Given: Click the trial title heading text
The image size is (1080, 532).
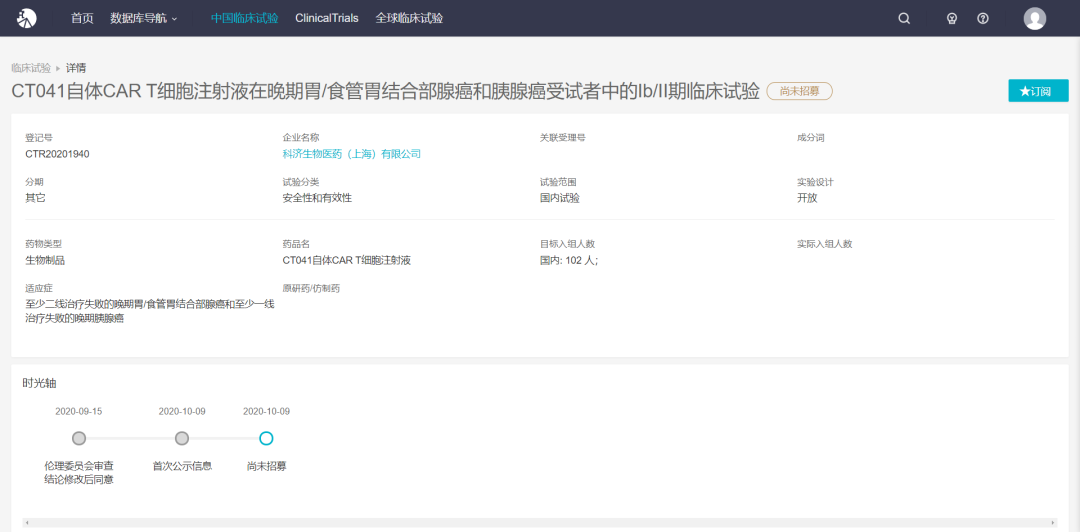Looking at the screenshot, I should (x=385, y=91).
